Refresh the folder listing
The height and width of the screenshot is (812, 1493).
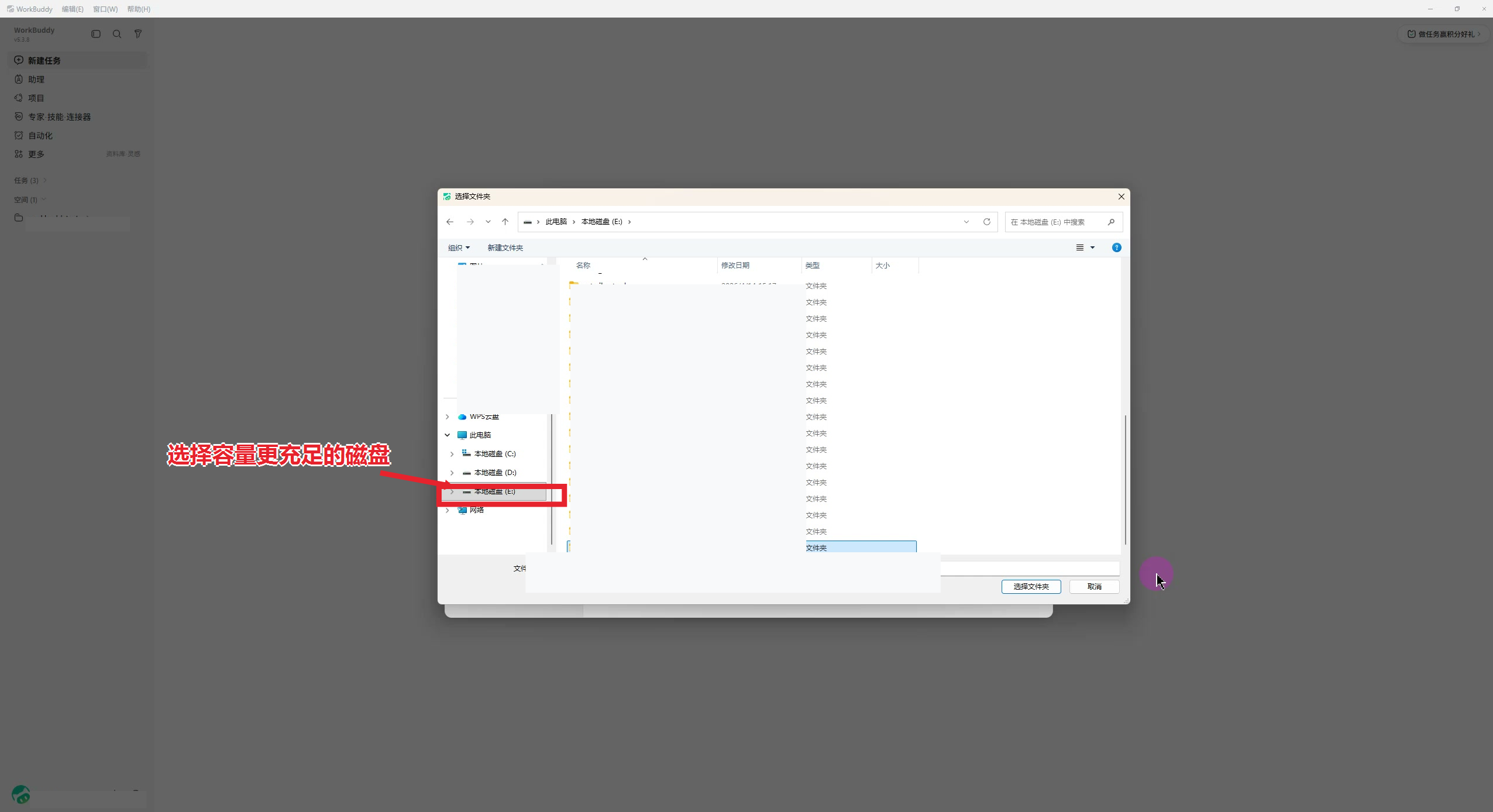987,222
